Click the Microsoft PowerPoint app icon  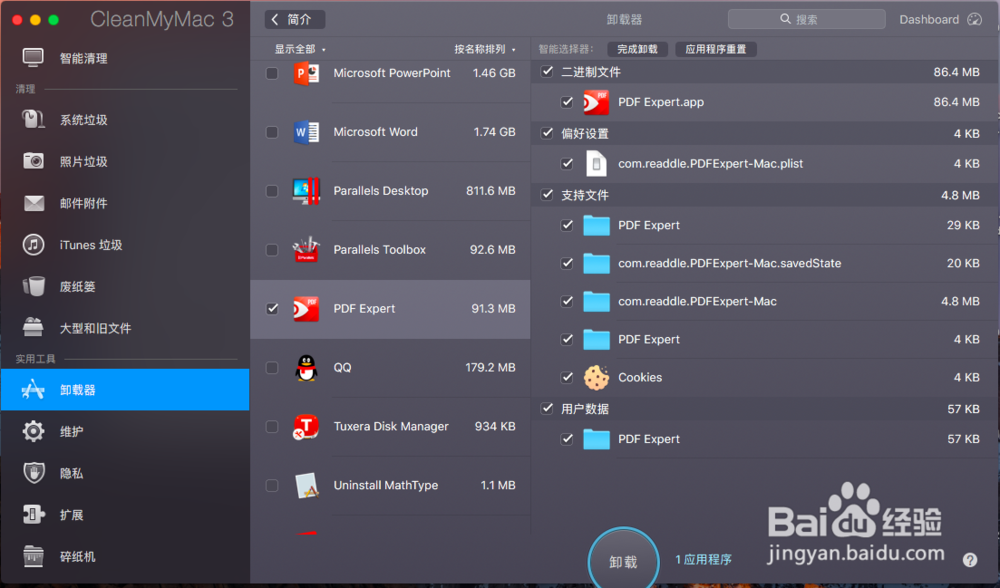click(x=306, y=73)
